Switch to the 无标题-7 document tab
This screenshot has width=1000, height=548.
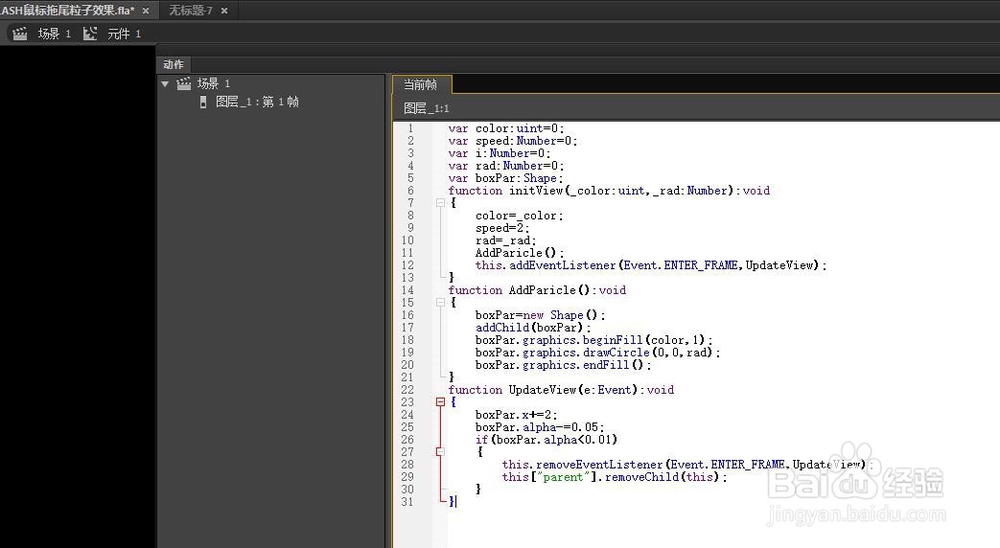[x=190, y=10]
